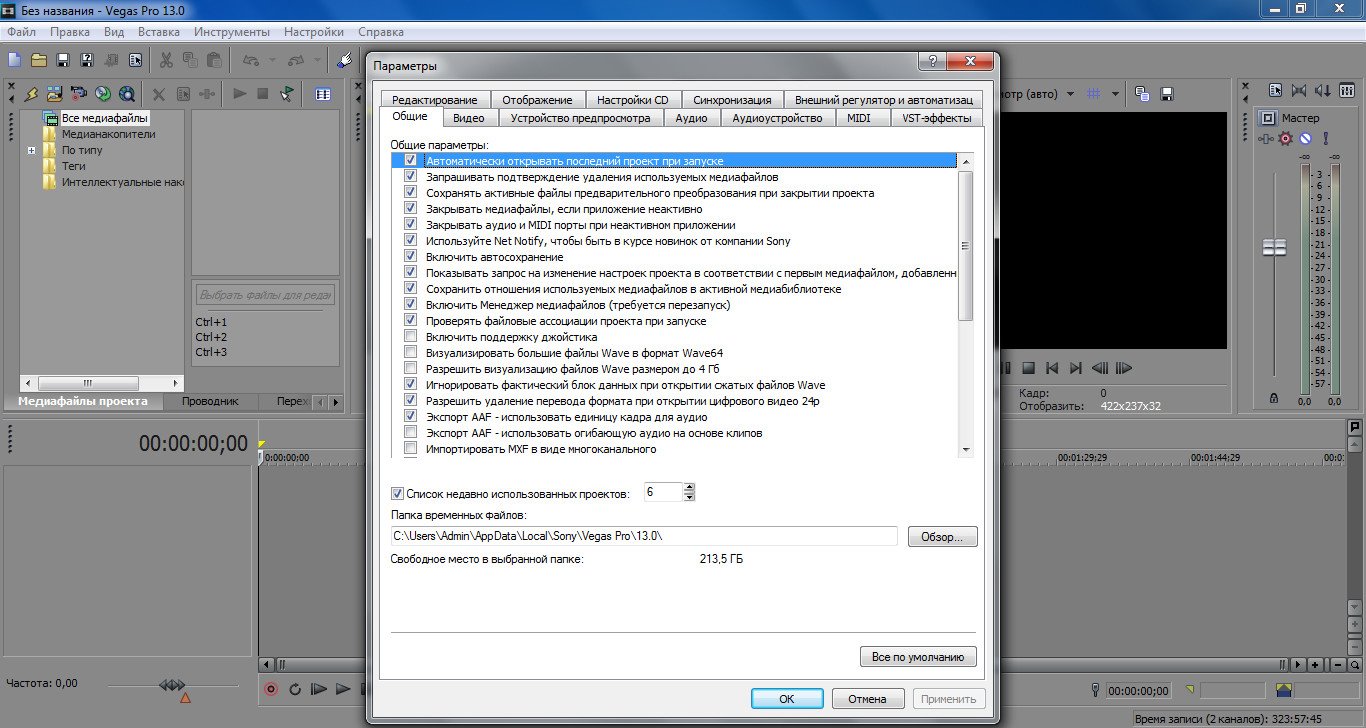The image size is (1366, 728).
Task: Click the red Automation Settings gear in Master bus
Action: click(1286, 138)
